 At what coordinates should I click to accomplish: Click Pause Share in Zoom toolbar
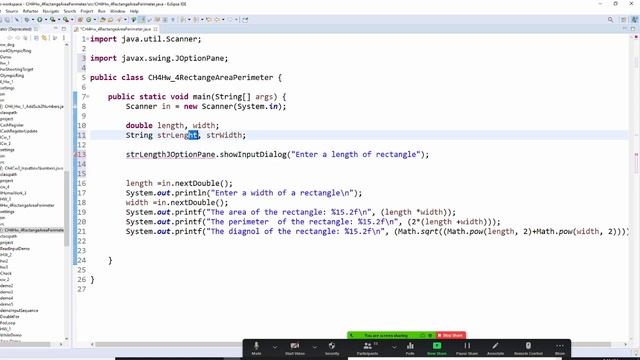467,348
